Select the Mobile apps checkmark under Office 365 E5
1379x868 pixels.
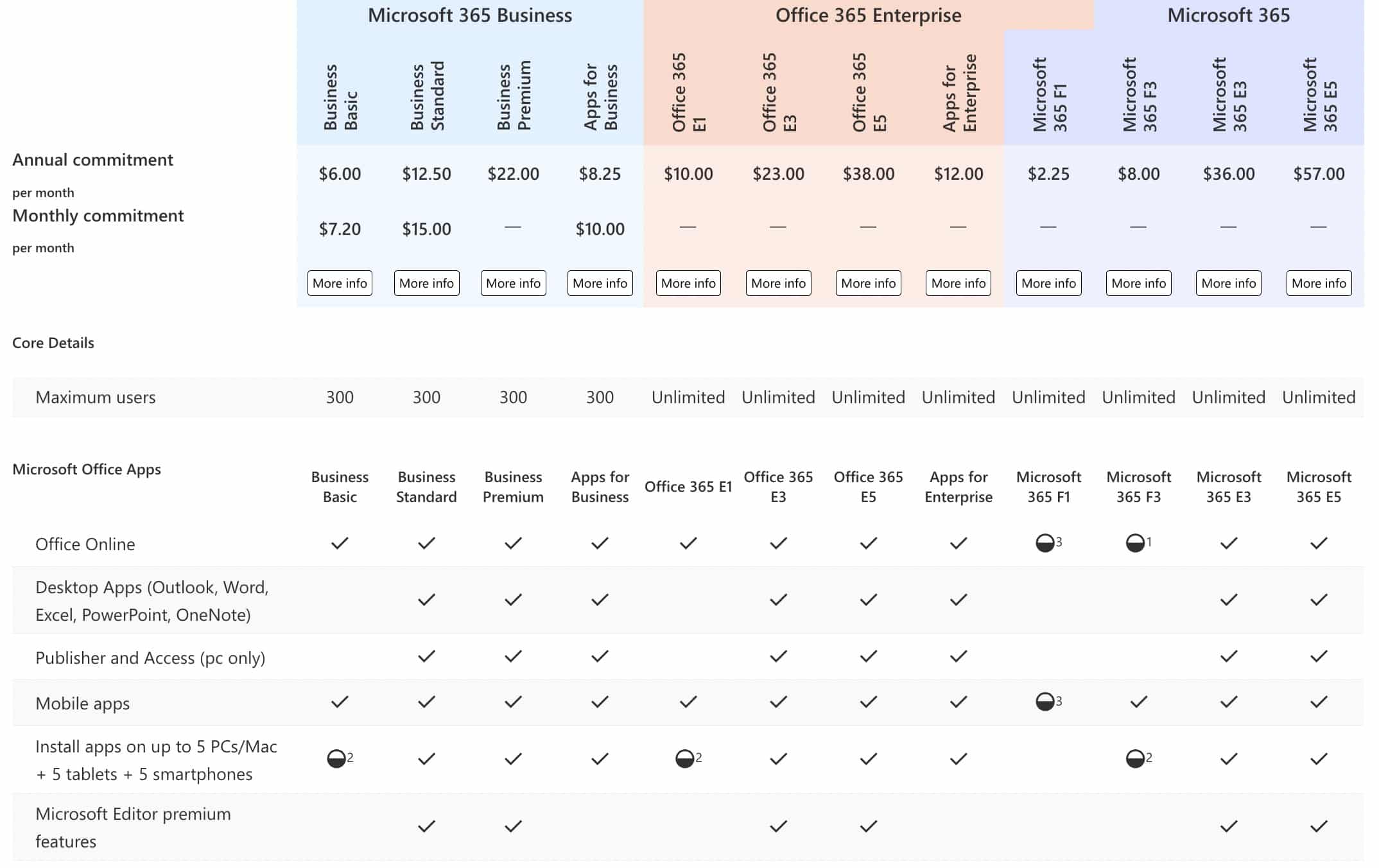pyautogui.click(x=868, y=702)
